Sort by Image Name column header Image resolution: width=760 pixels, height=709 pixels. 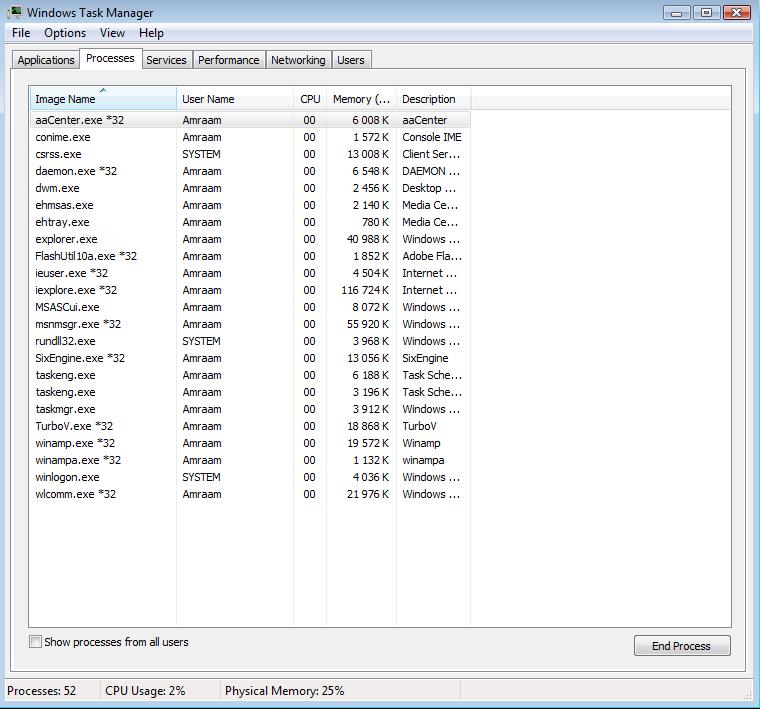(103, 99)
